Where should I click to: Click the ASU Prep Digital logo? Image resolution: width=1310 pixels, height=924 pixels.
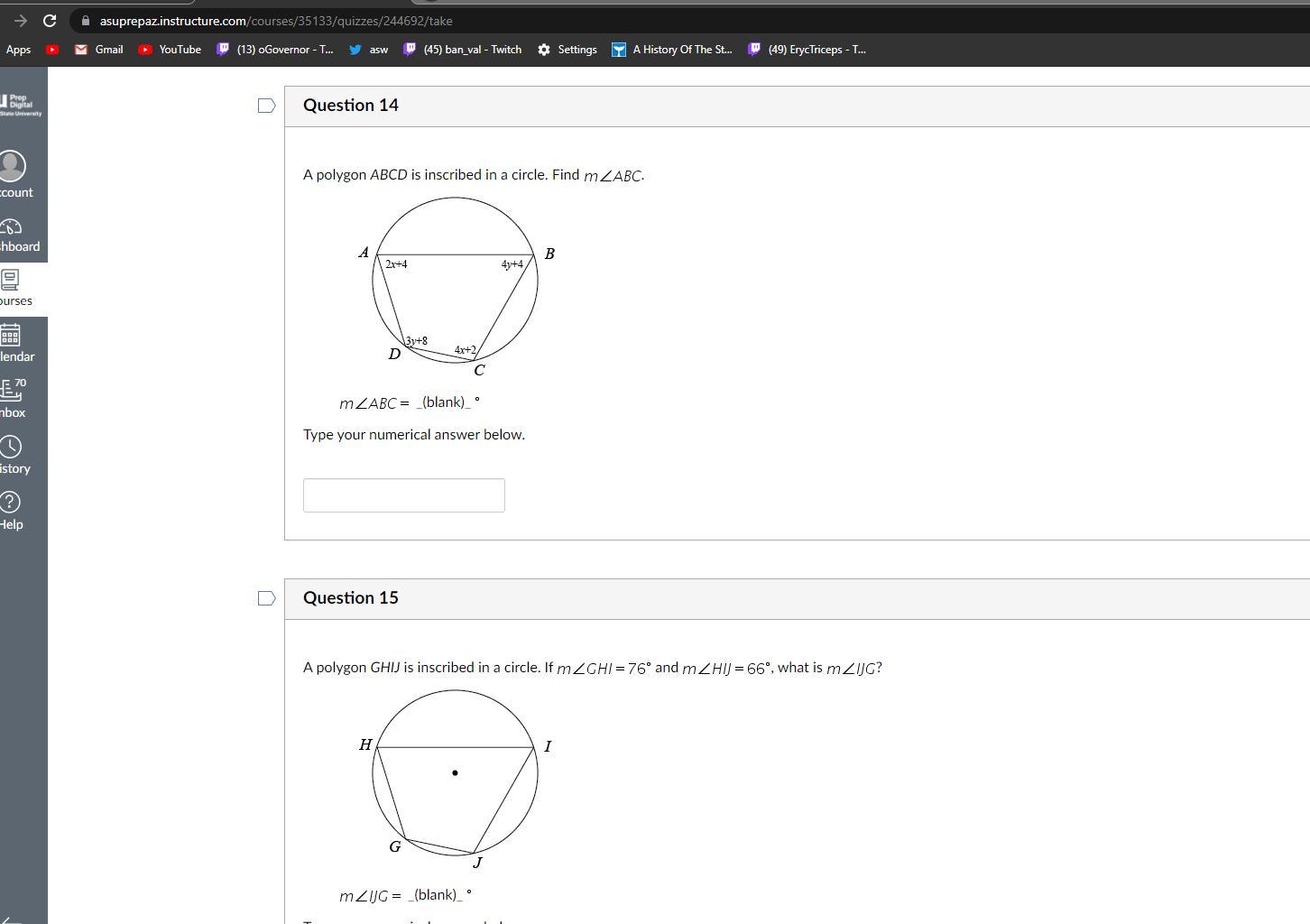pyautogui.click(x=20, y=105)
